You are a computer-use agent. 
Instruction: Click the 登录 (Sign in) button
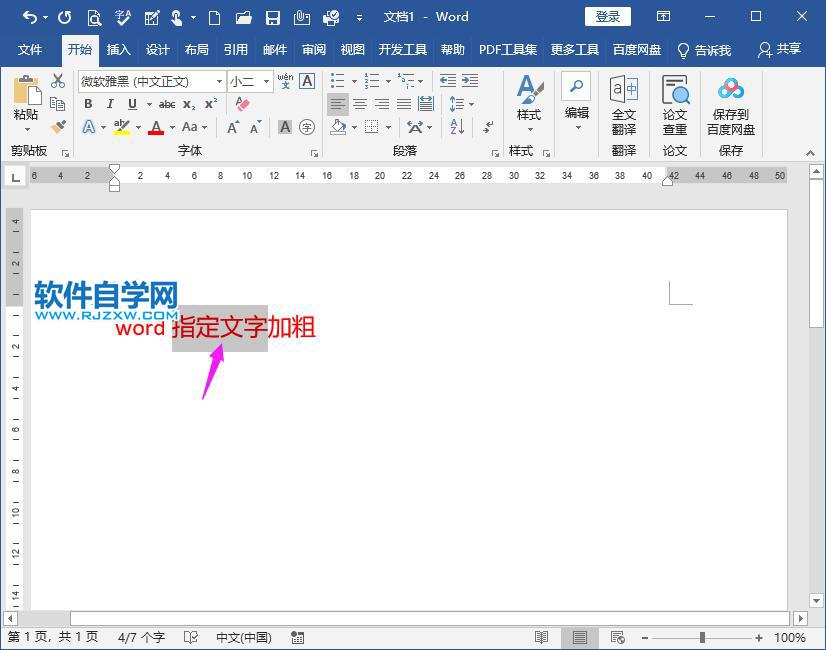tap(606, 16)
